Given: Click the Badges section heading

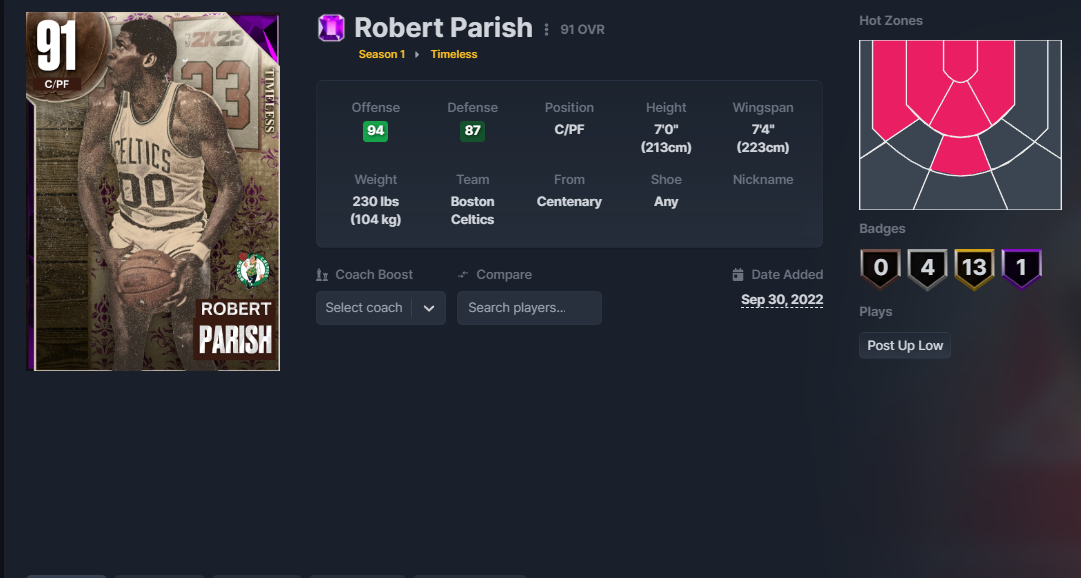Looking at the screenshot, I should pos(882,228).
